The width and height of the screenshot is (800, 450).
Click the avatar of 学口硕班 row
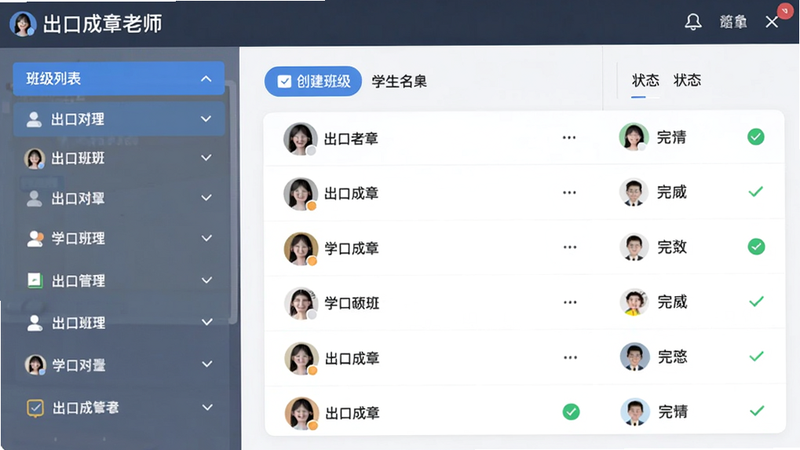[x=301, y=303]
